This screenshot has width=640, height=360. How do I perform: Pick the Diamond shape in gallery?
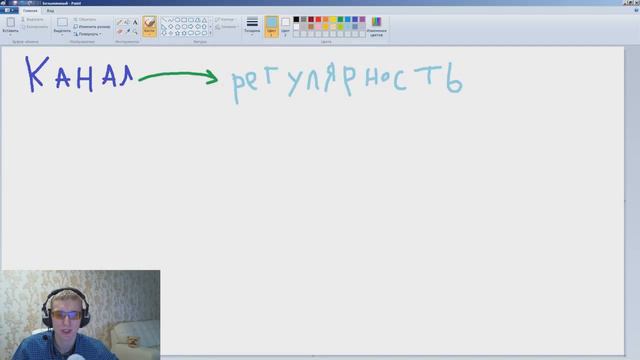171,27
